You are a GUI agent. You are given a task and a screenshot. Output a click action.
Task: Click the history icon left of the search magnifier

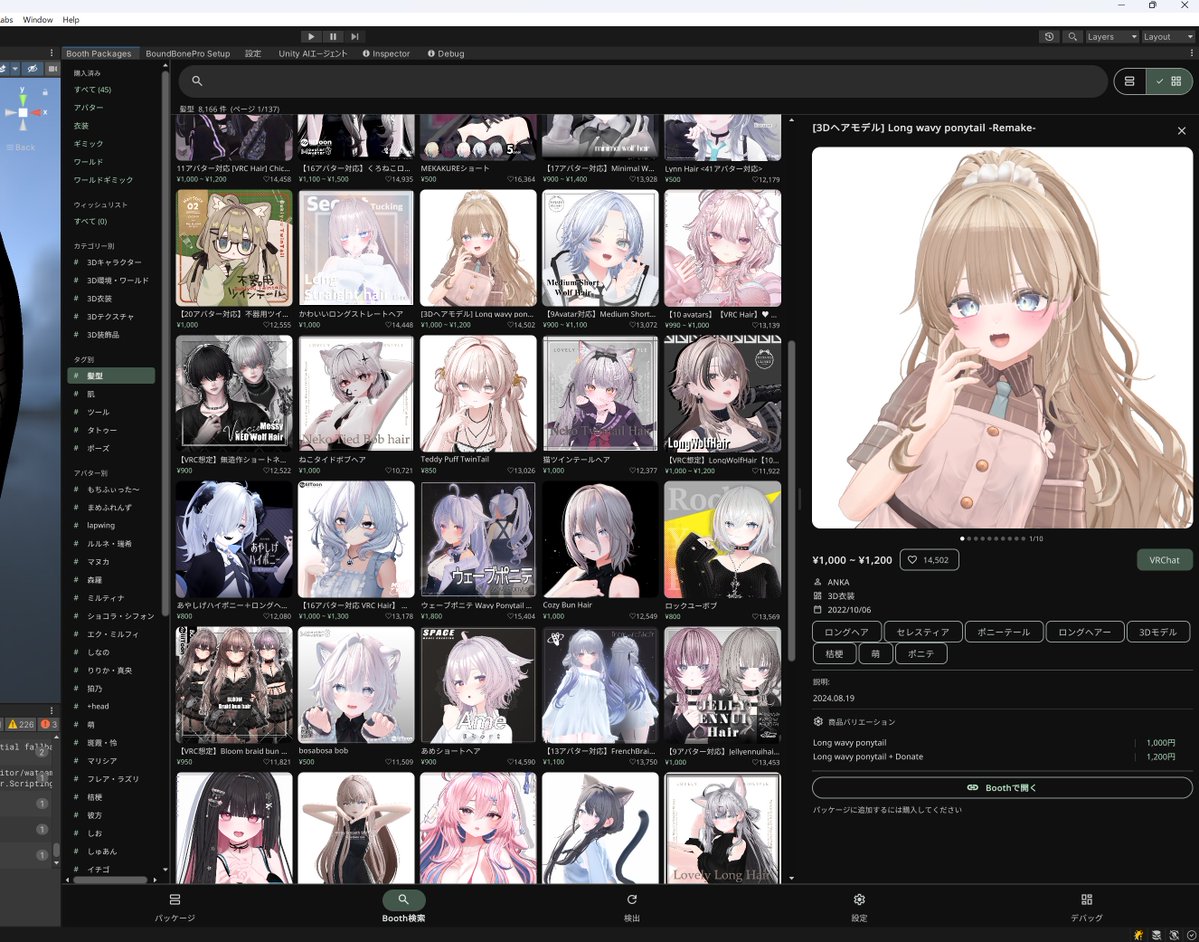pyautogui.click(x=1049, y=36)
